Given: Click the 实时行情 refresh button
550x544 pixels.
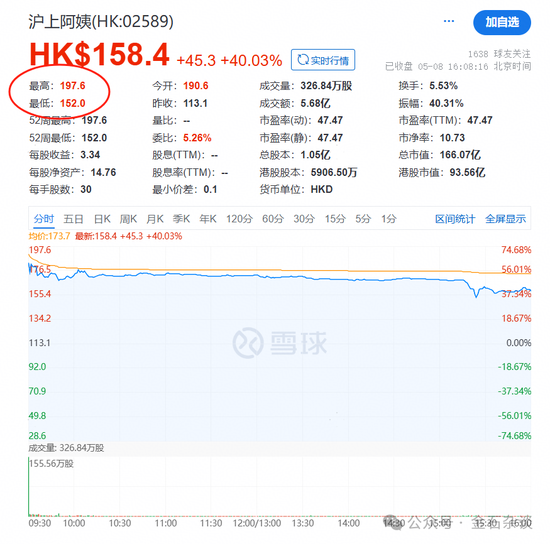Looking at the screenshot, I should point(323,60).
